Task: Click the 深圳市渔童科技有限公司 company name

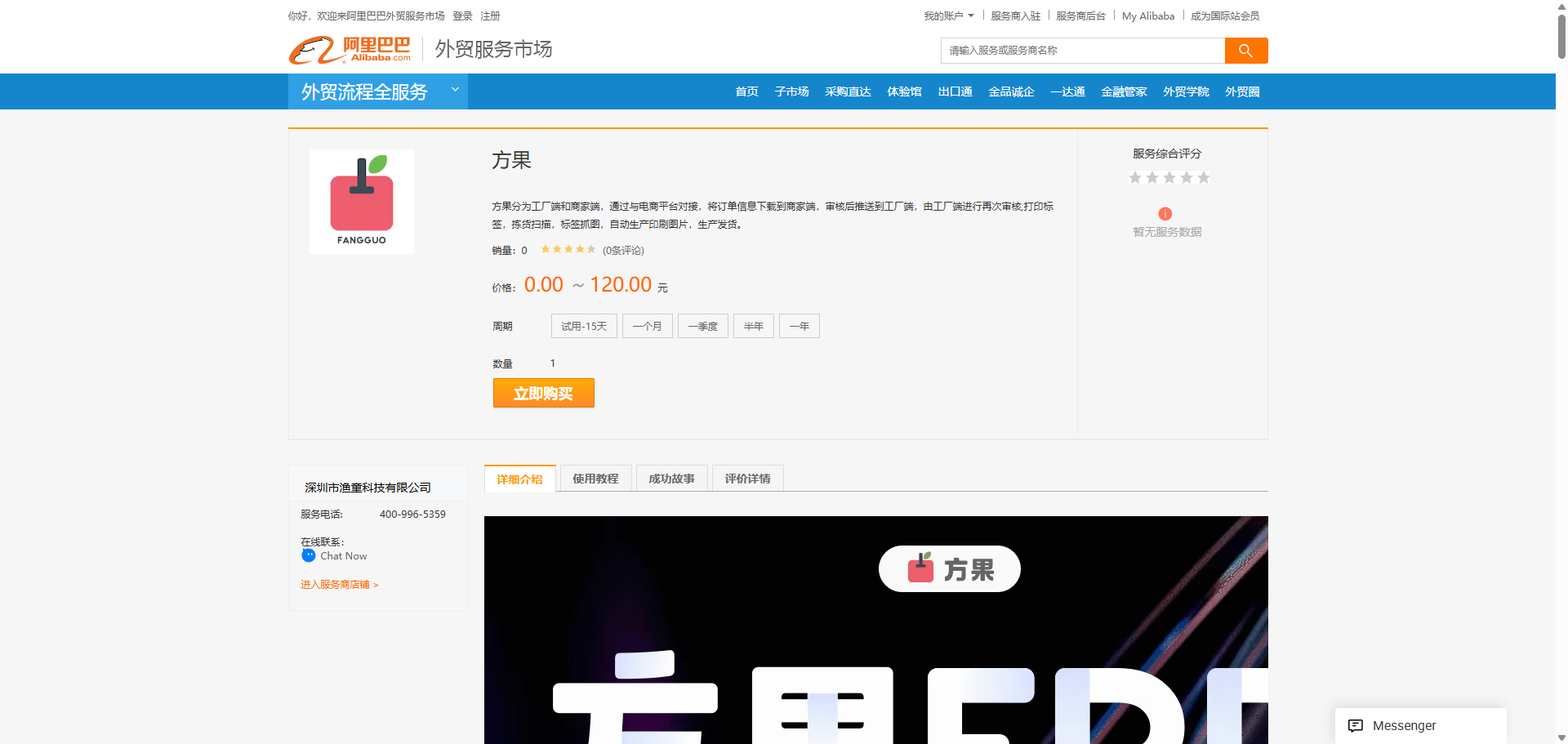Action: click(368, 488)
